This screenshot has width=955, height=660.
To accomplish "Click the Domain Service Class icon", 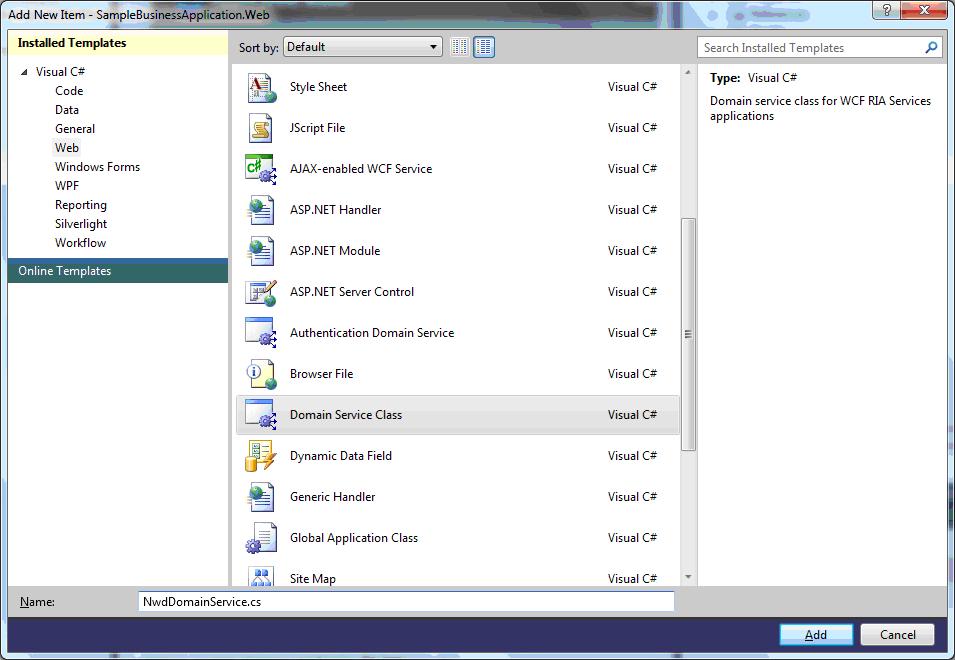I will [261, 415].
